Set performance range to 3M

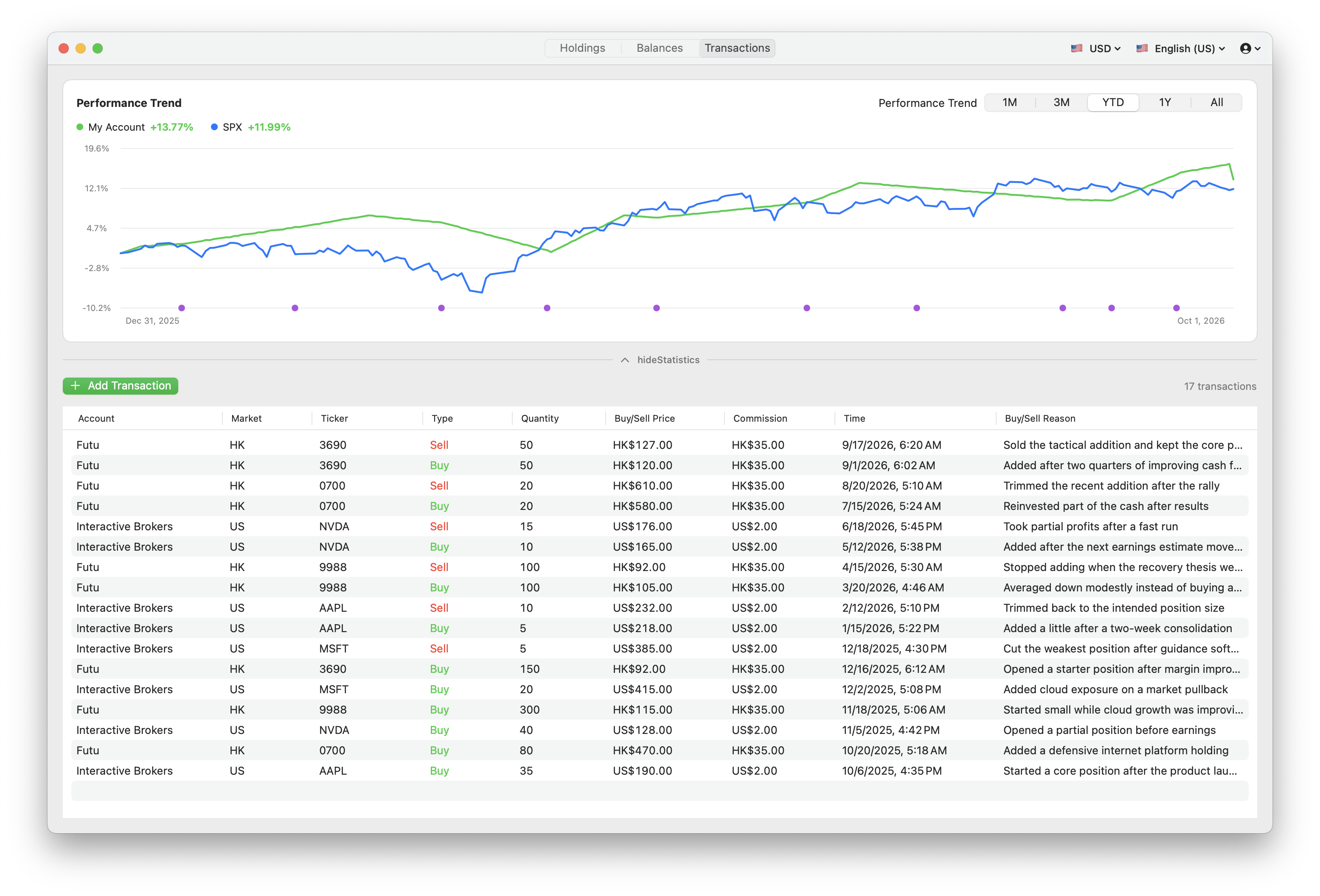click(x=1061, y=103)
